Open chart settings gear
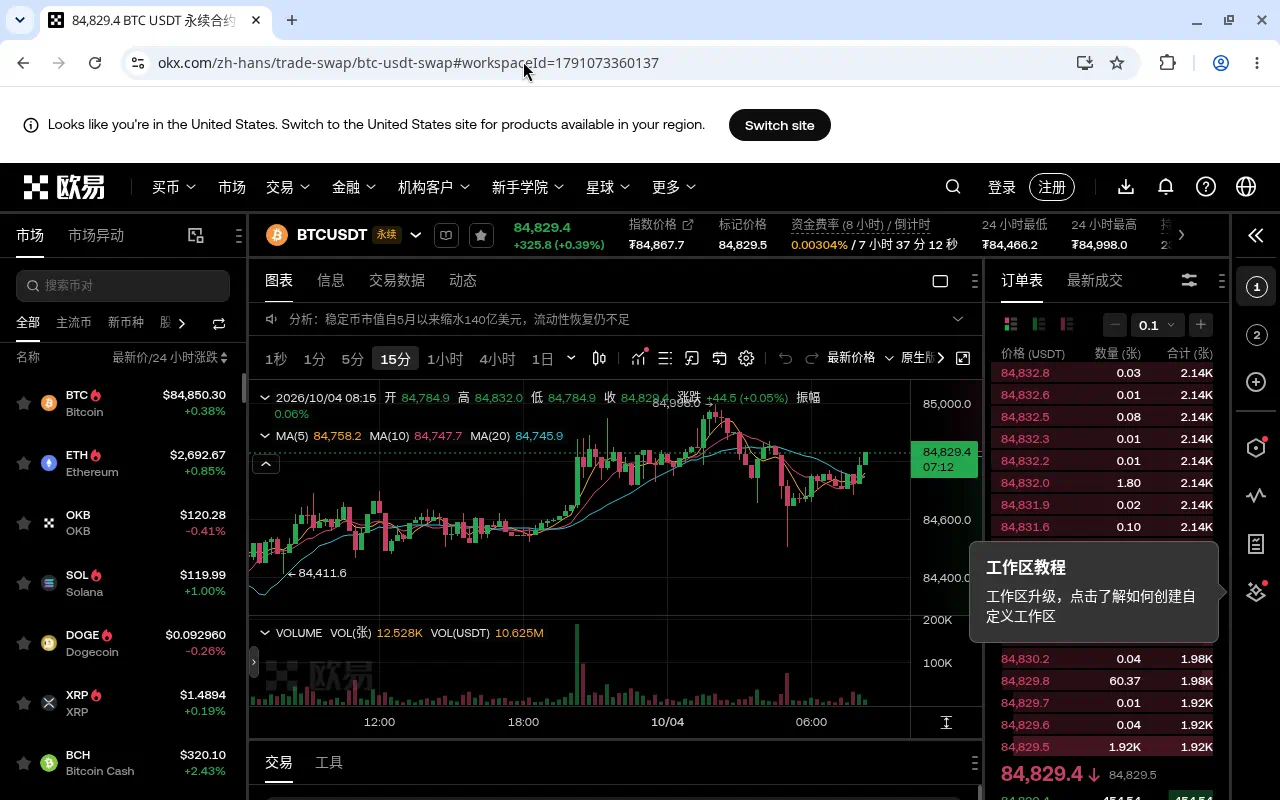 coord(746,358)
